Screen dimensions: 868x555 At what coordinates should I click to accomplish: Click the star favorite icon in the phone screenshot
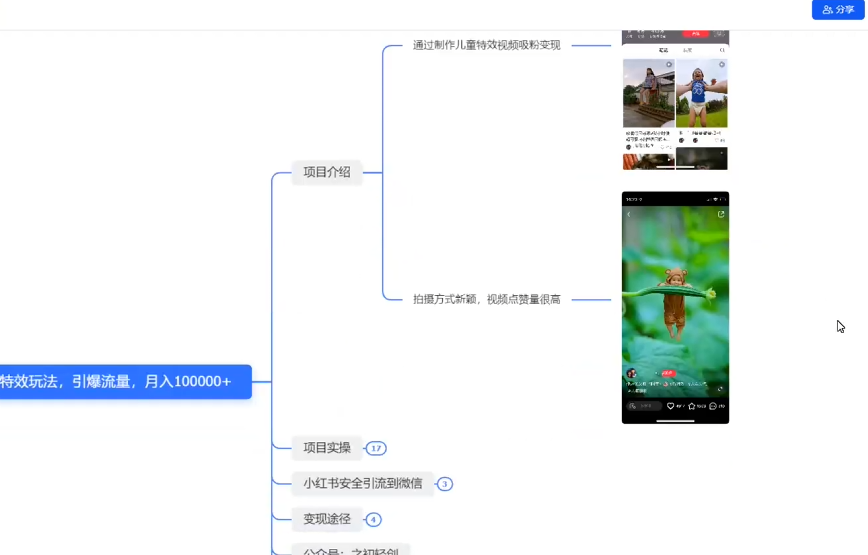692,406
